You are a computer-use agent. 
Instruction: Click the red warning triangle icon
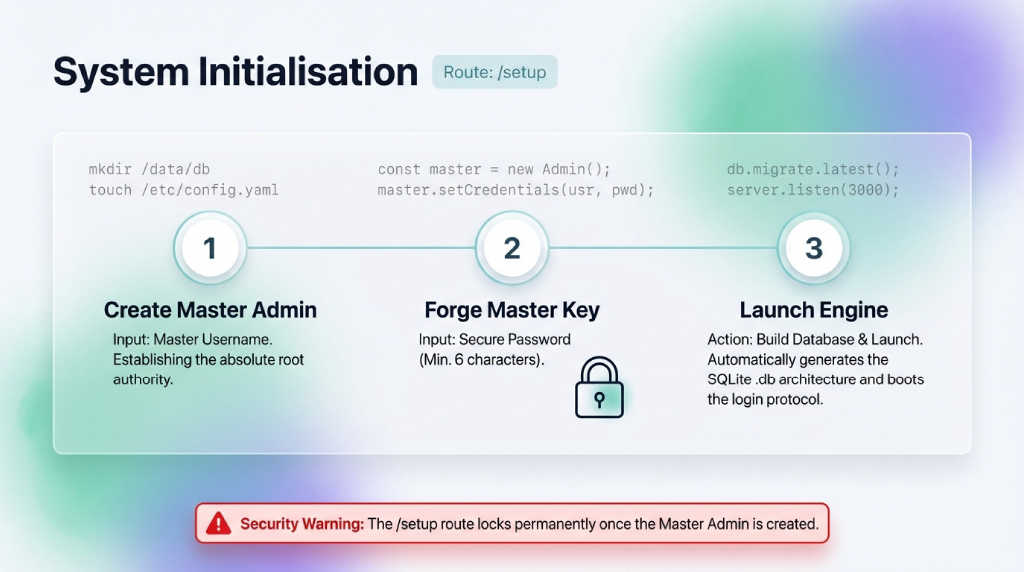coord(218,523)
